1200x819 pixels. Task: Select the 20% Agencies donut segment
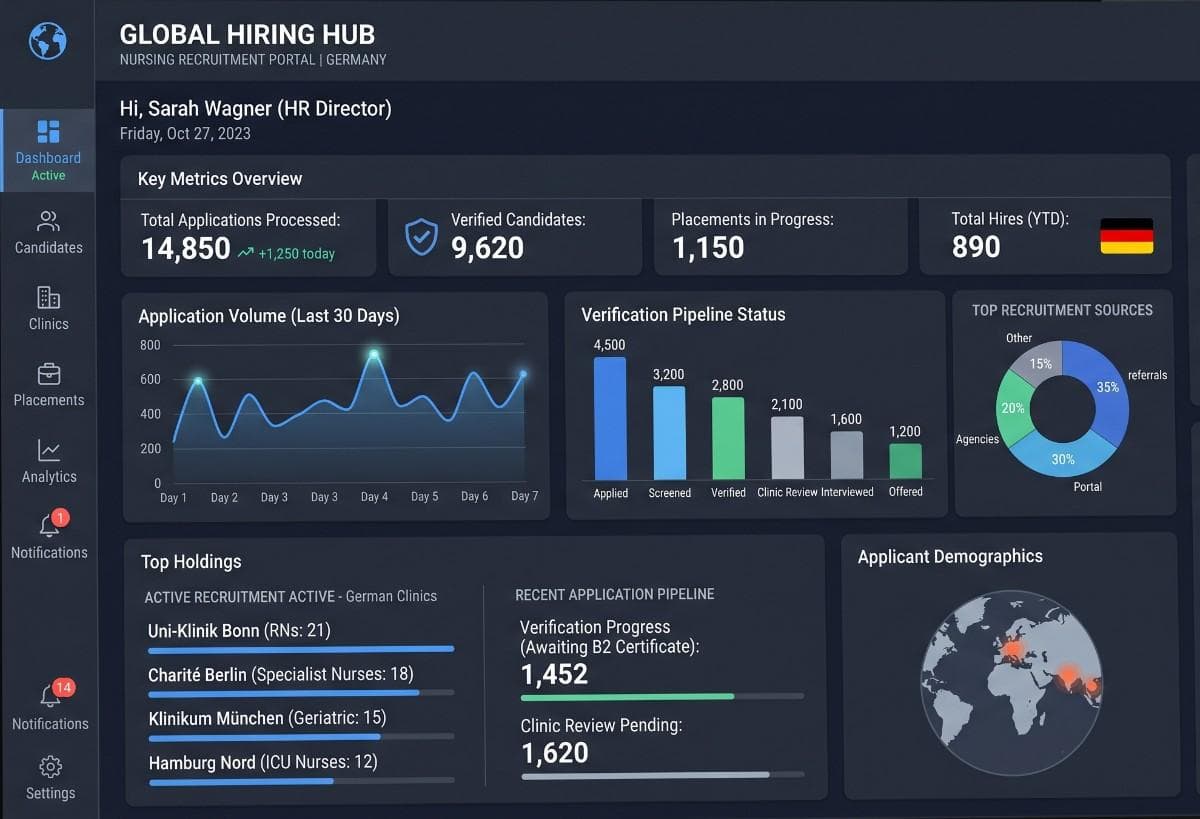click(1013, 408)
